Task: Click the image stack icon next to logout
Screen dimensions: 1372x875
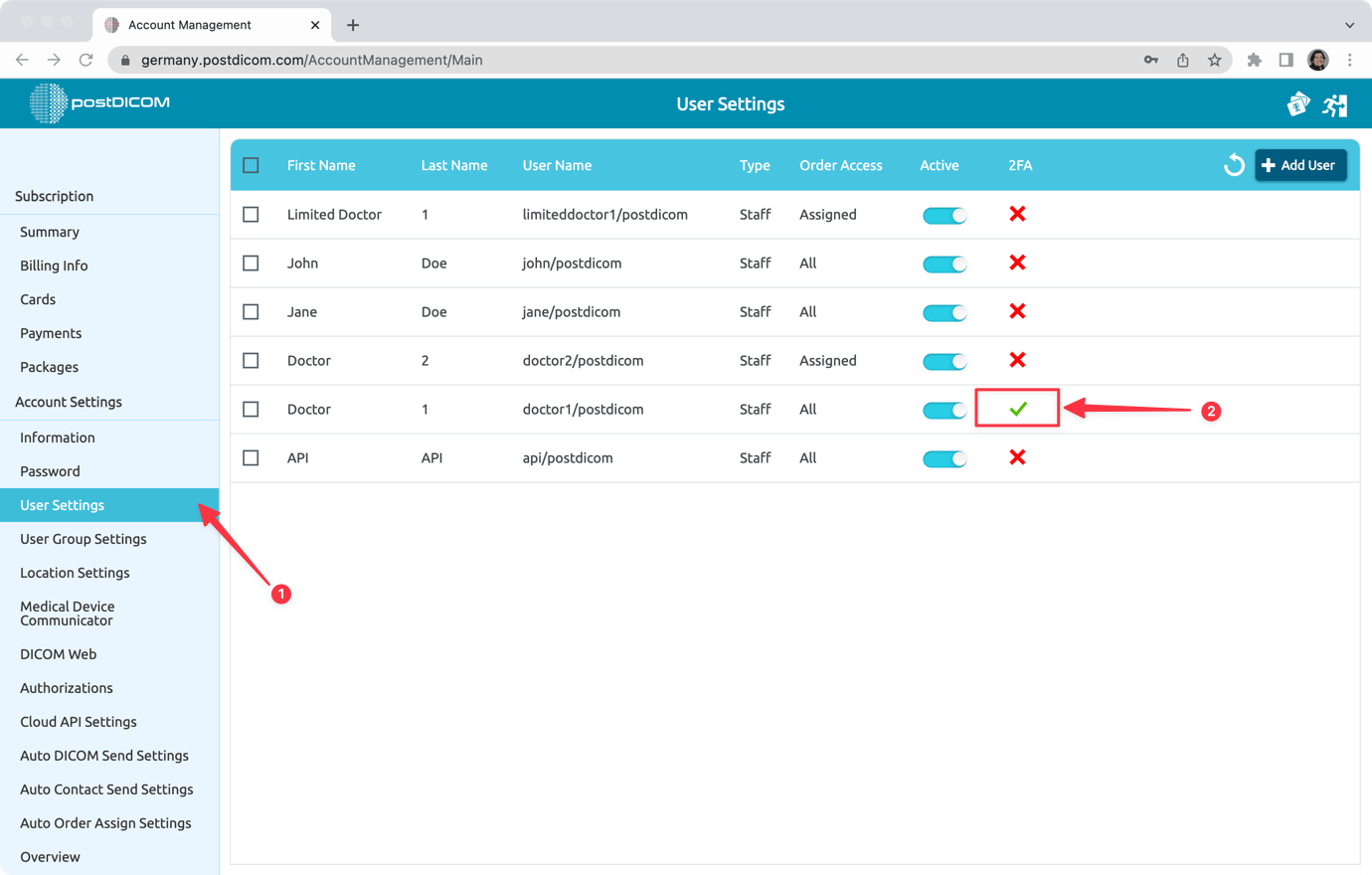Action: pyautogui.click(x=1298, y=103)
